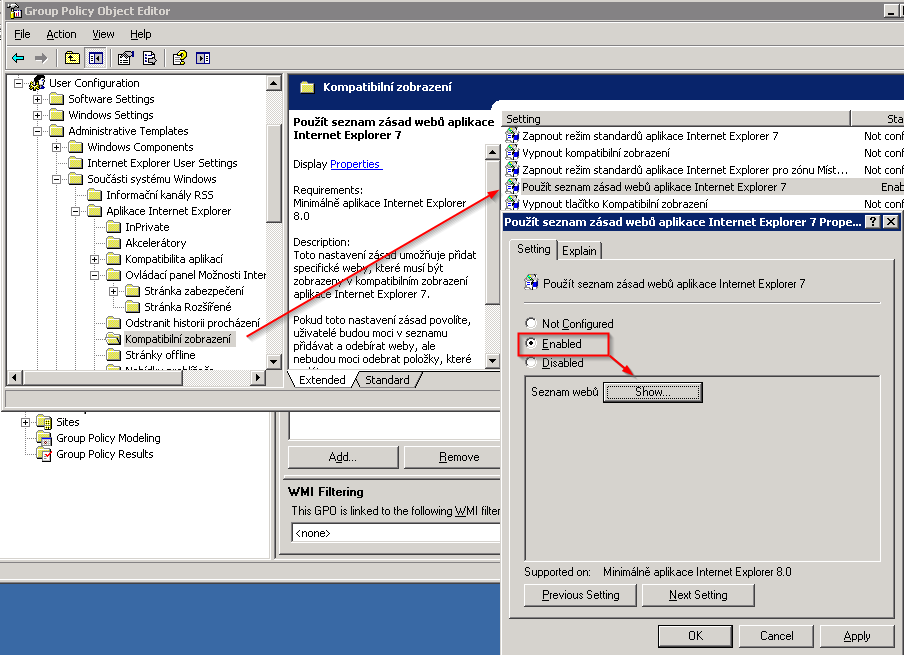This screenshot has height=655, width=904.
Task: Expand the Stránka zabezpečení node
Action: pyautogui.click(x=114, y=291)
